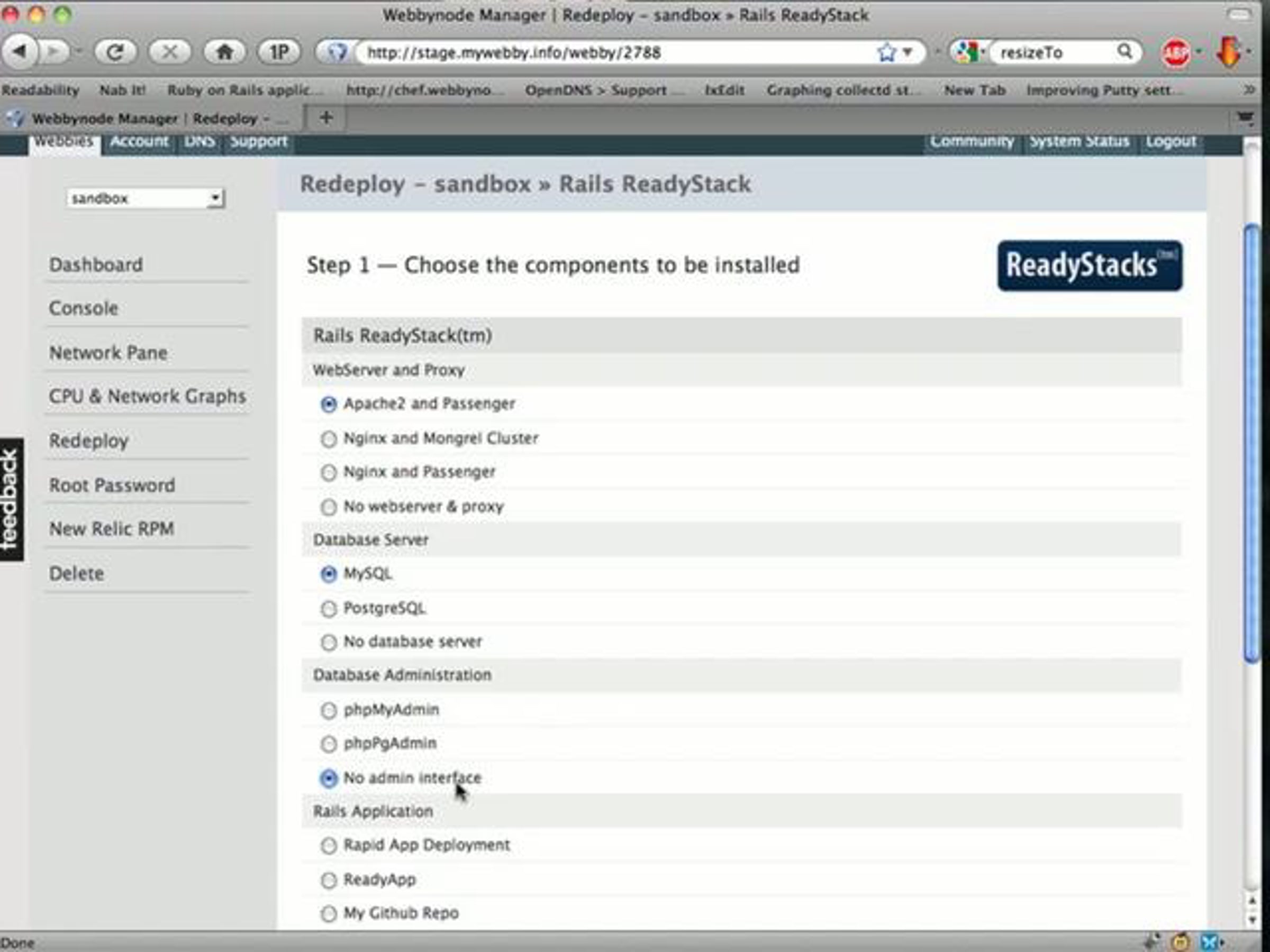Open the System Status page
Viewport: 1270px width, 952px height.
click(1079, 141)
